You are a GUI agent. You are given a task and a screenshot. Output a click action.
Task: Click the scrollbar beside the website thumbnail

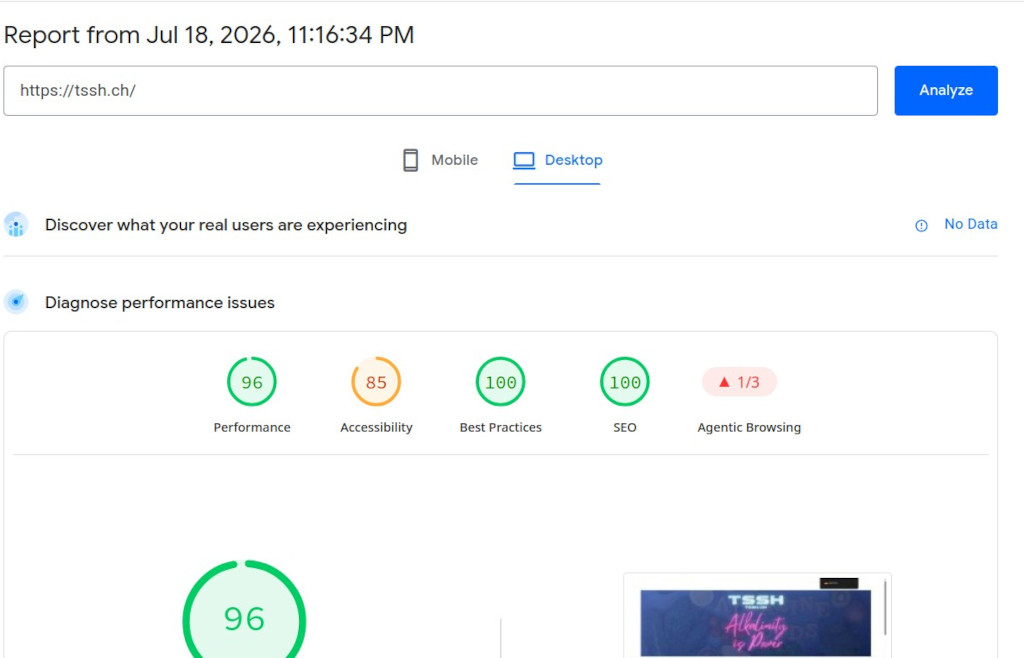(885, 608)
